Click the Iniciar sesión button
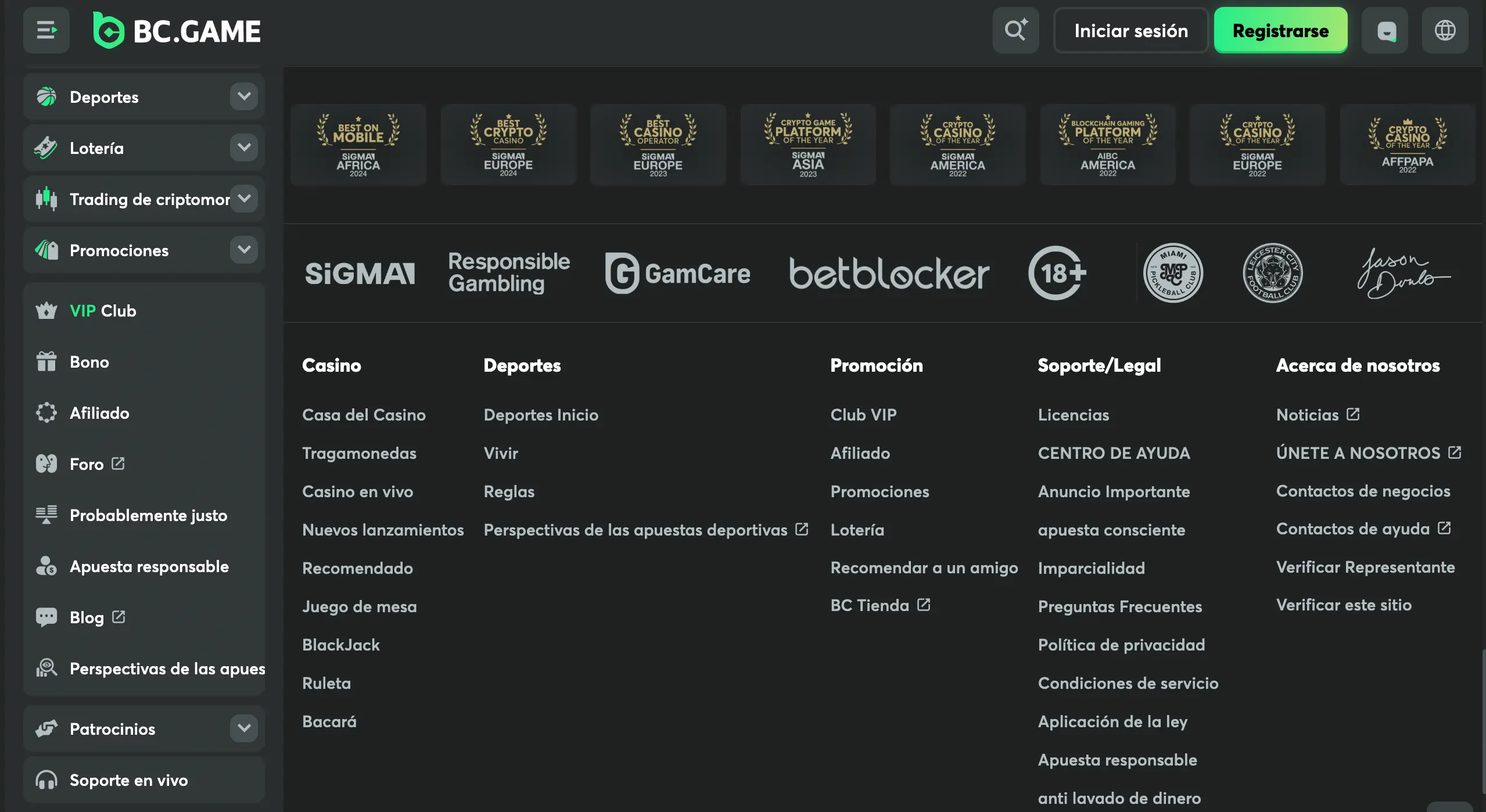 [1130, 30]
